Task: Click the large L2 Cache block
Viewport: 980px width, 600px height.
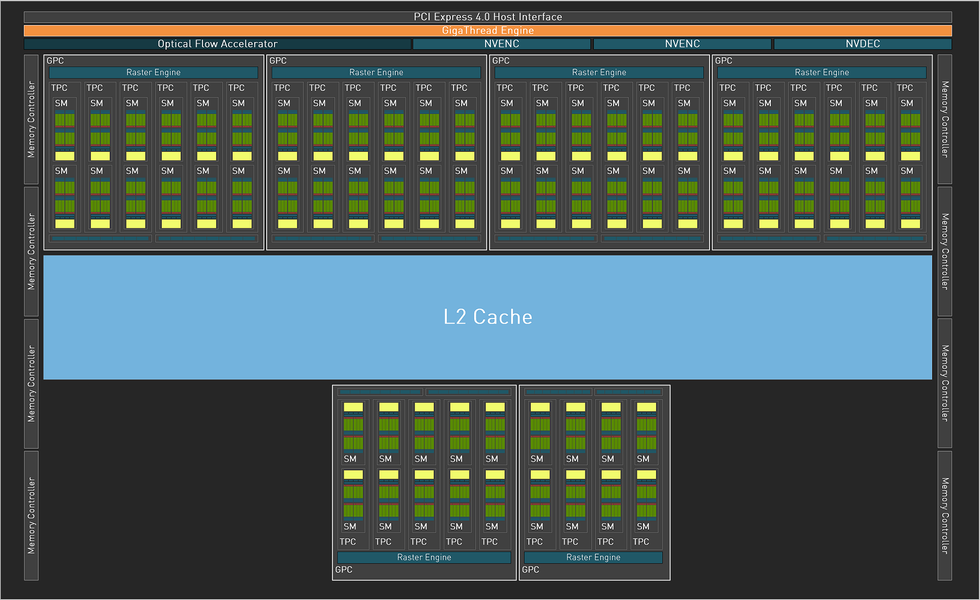Action: (x=488, y=317)
